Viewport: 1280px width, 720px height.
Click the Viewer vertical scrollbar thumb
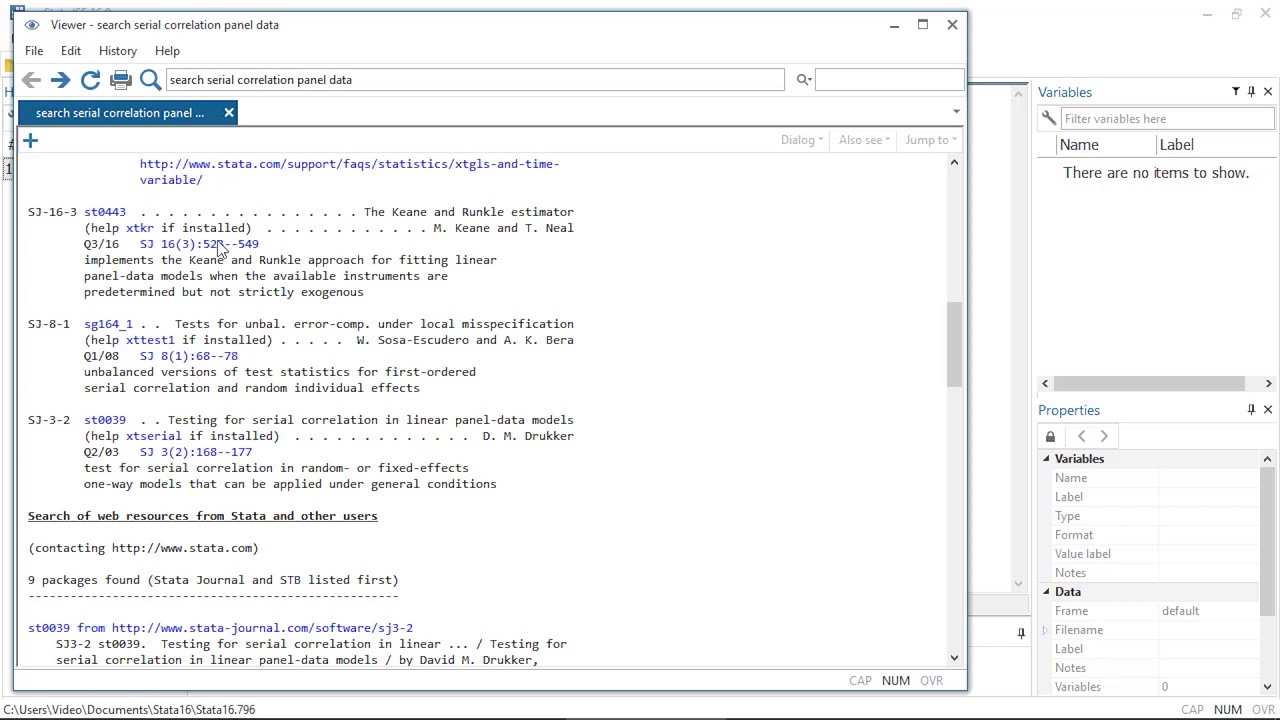tap(954, 344)
